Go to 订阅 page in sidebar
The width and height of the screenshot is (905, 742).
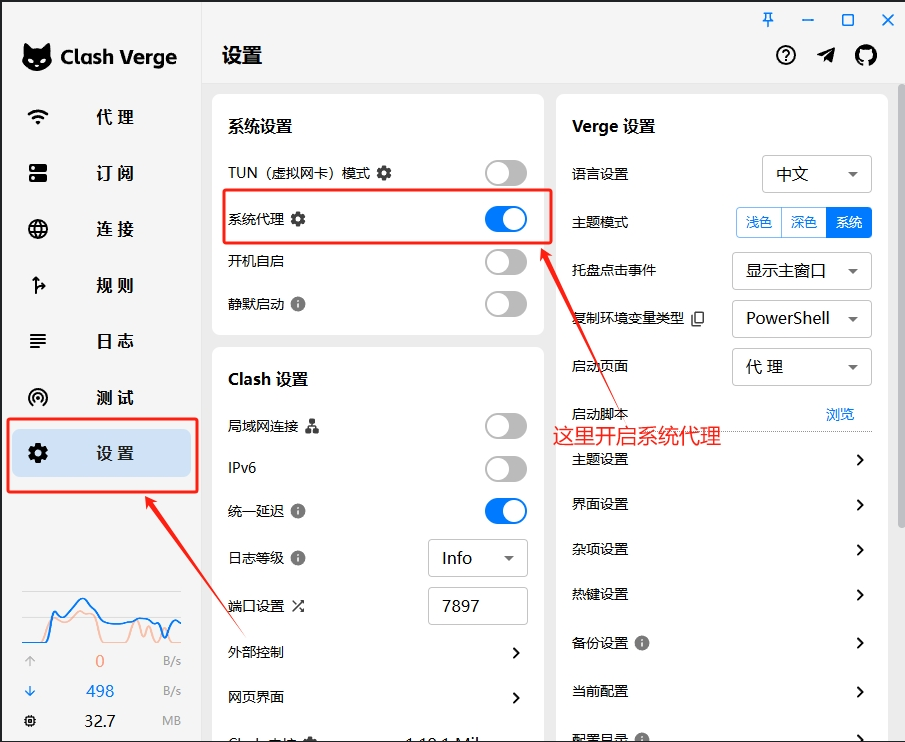[102, 173]
